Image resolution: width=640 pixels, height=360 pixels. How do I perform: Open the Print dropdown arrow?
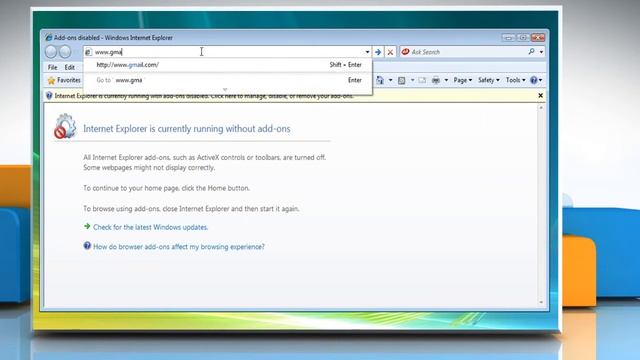pyautogui.click(x=446, y=80)
